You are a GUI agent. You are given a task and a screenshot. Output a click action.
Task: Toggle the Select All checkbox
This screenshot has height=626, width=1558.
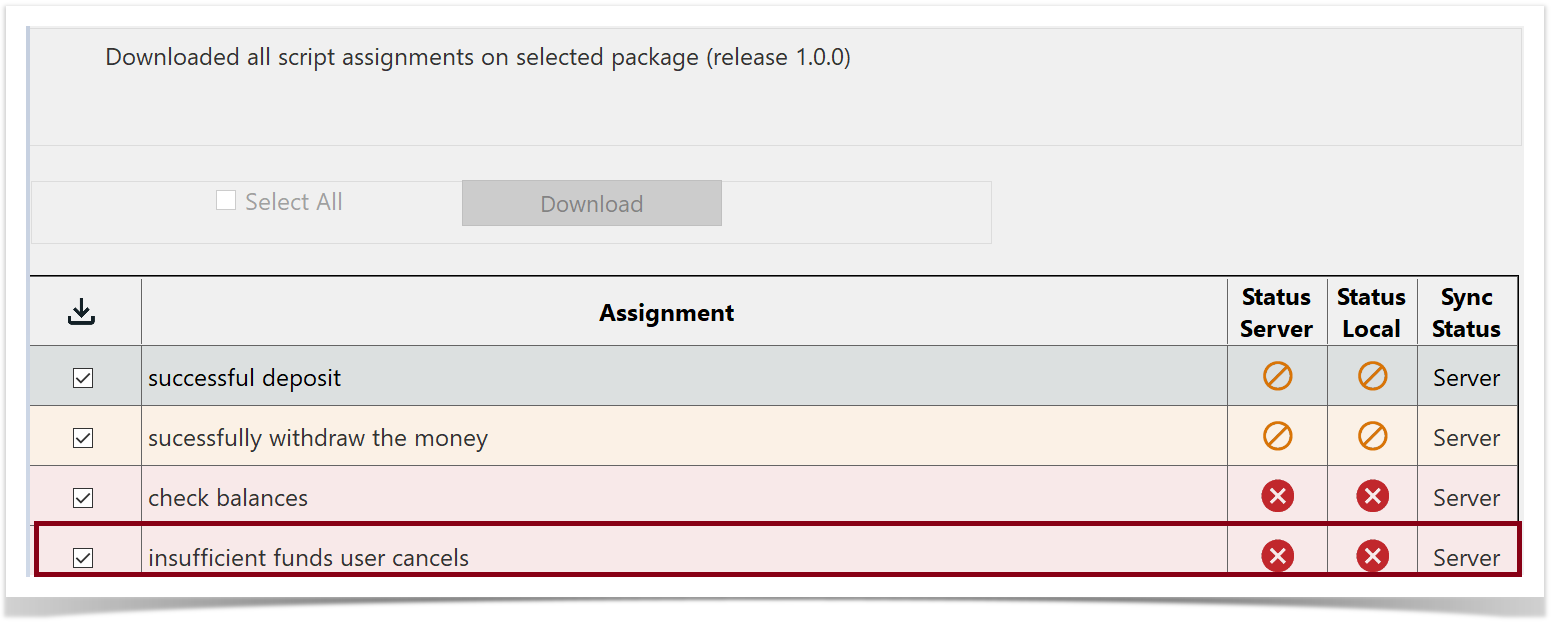coord(226,201)
